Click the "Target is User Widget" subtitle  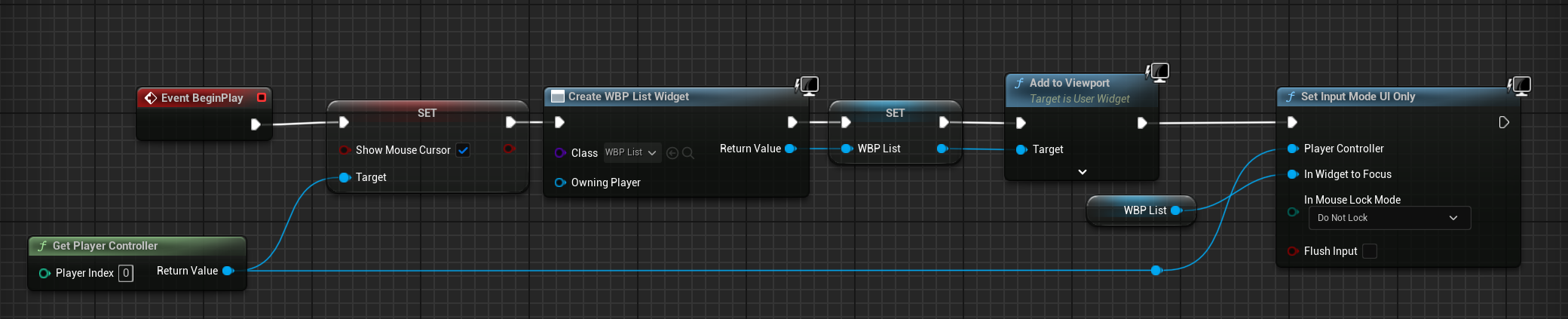1080,99
